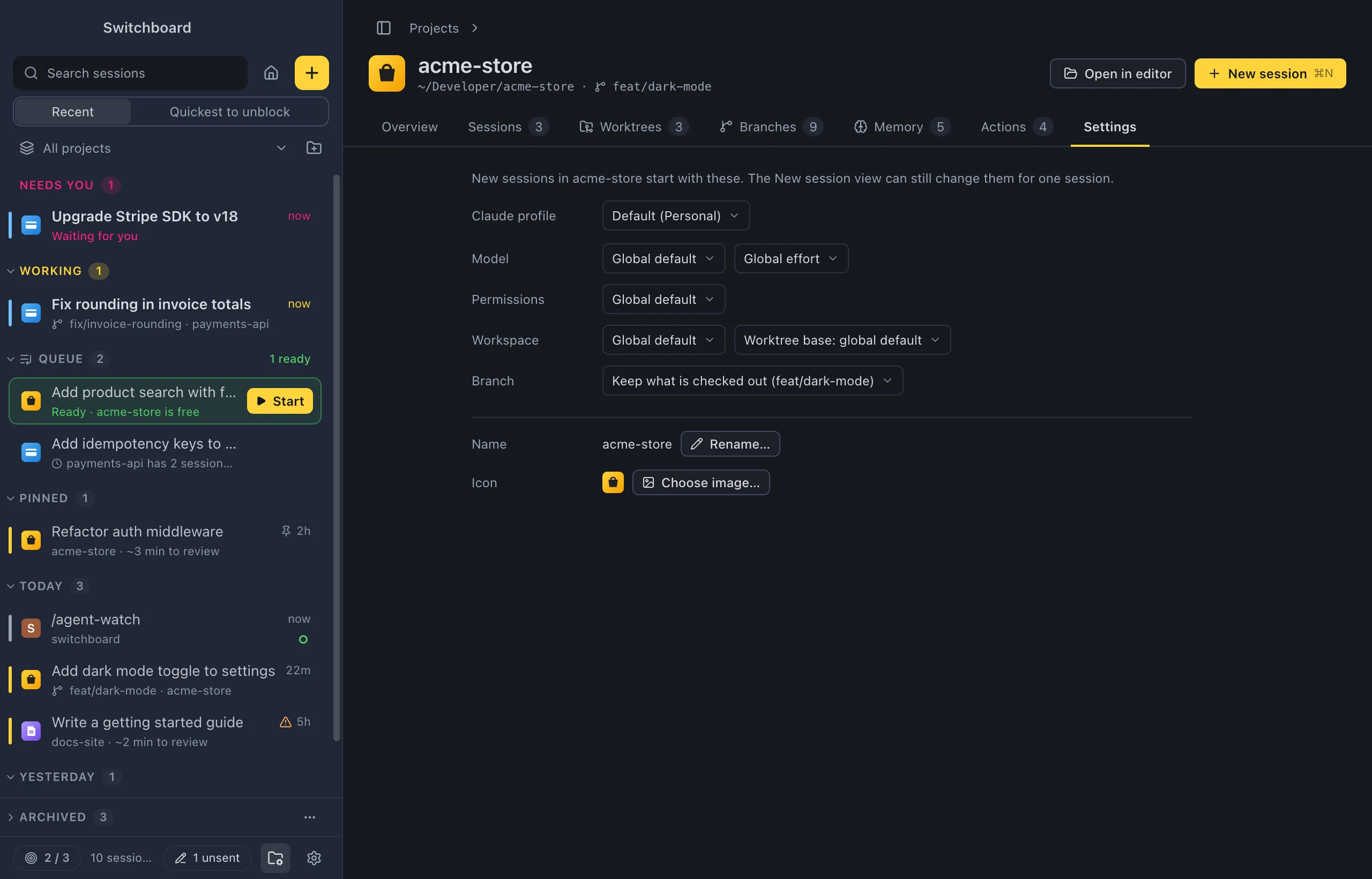
Task: Expand the ARCHIVED section
Action: click(10, 817)
